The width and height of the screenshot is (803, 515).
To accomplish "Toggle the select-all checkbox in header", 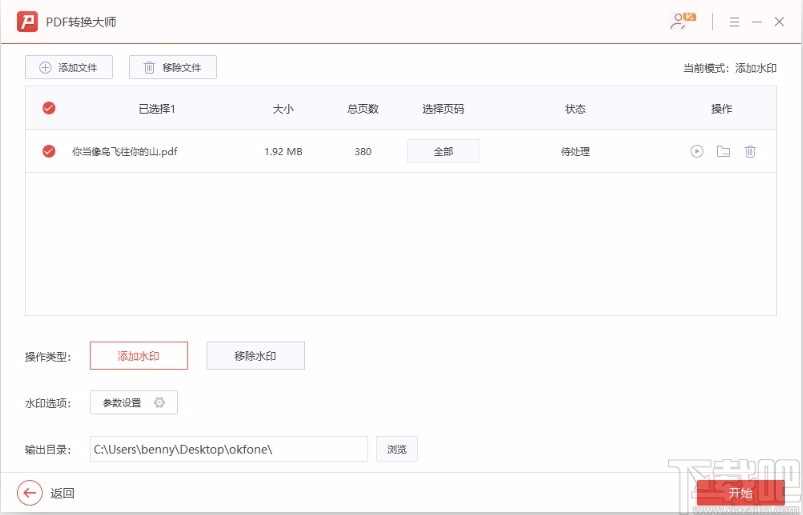I will [48, 109].
